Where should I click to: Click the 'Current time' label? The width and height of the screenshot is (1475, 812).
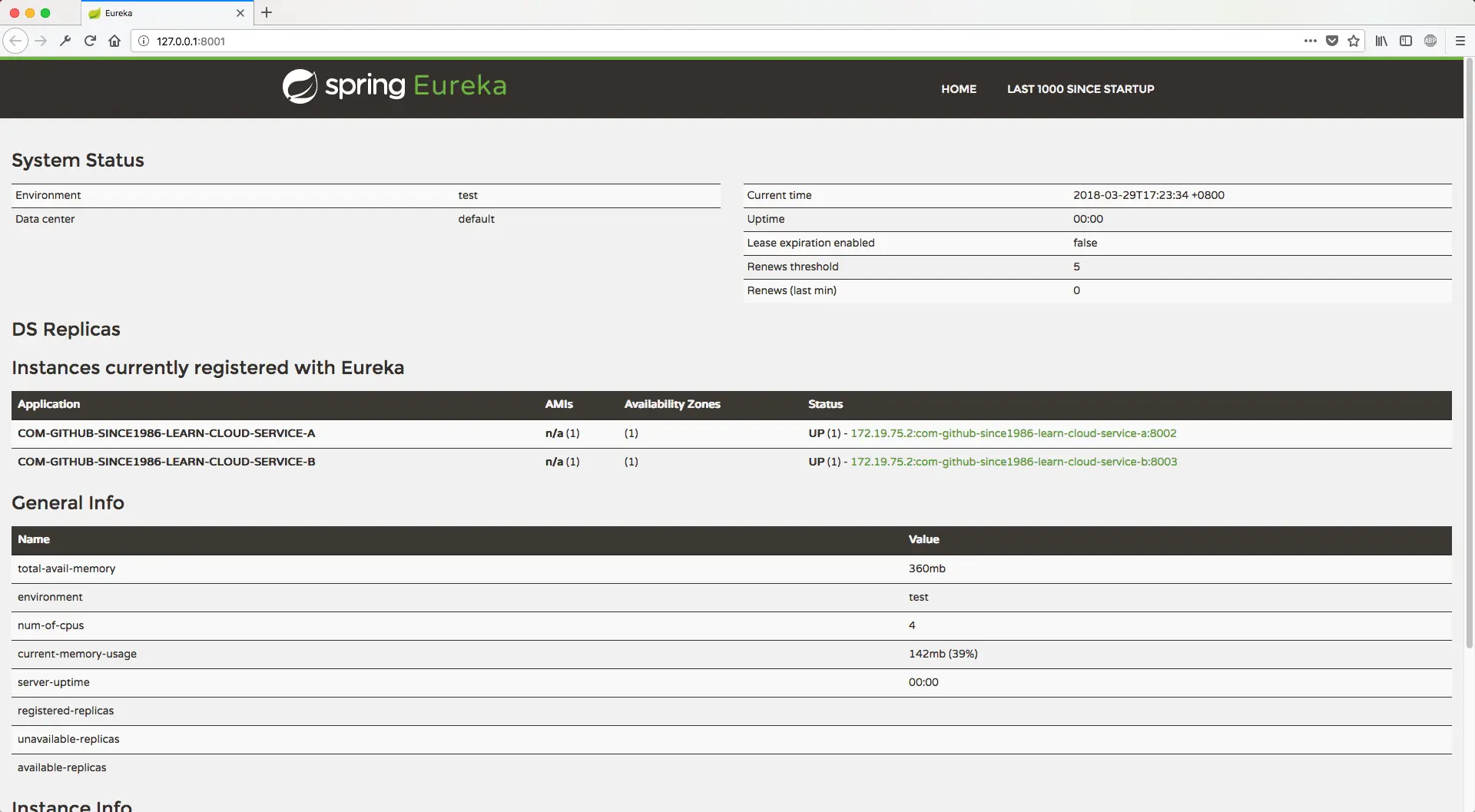pos(779,195)
